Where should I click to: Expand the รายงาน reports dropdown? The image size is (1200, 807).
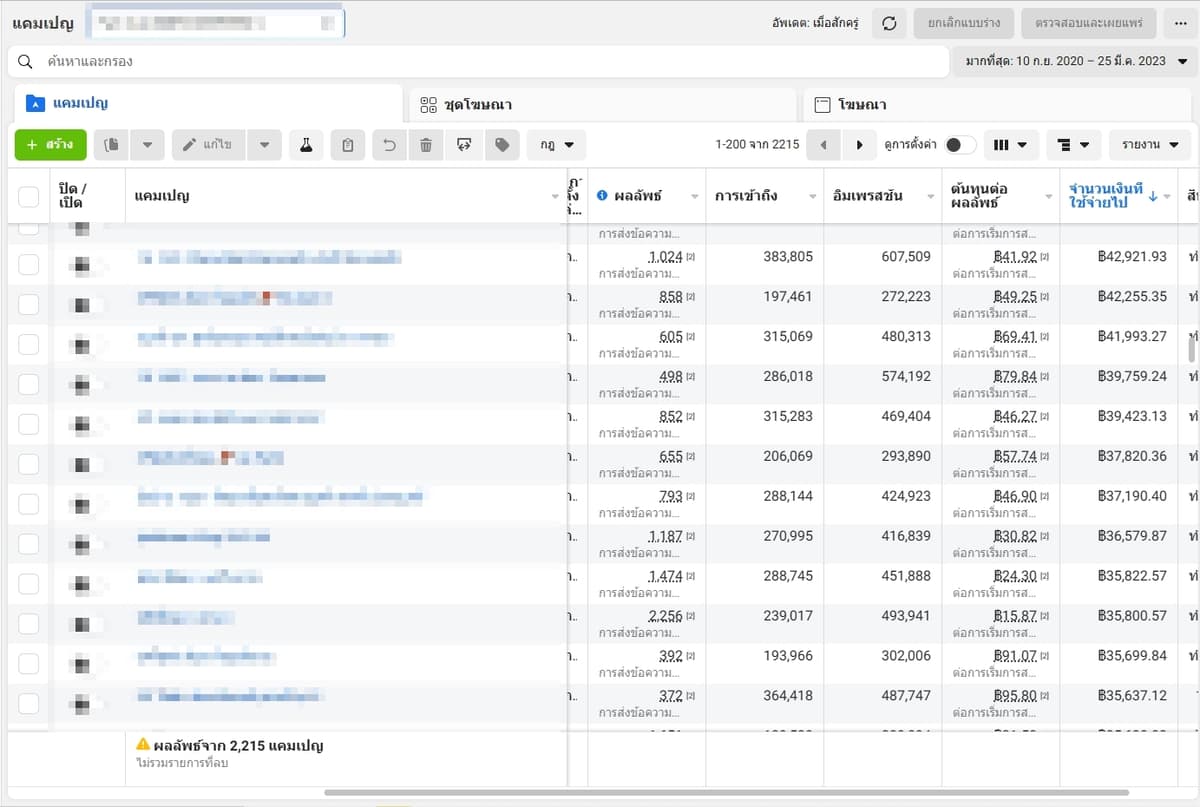pos(1150,145)
